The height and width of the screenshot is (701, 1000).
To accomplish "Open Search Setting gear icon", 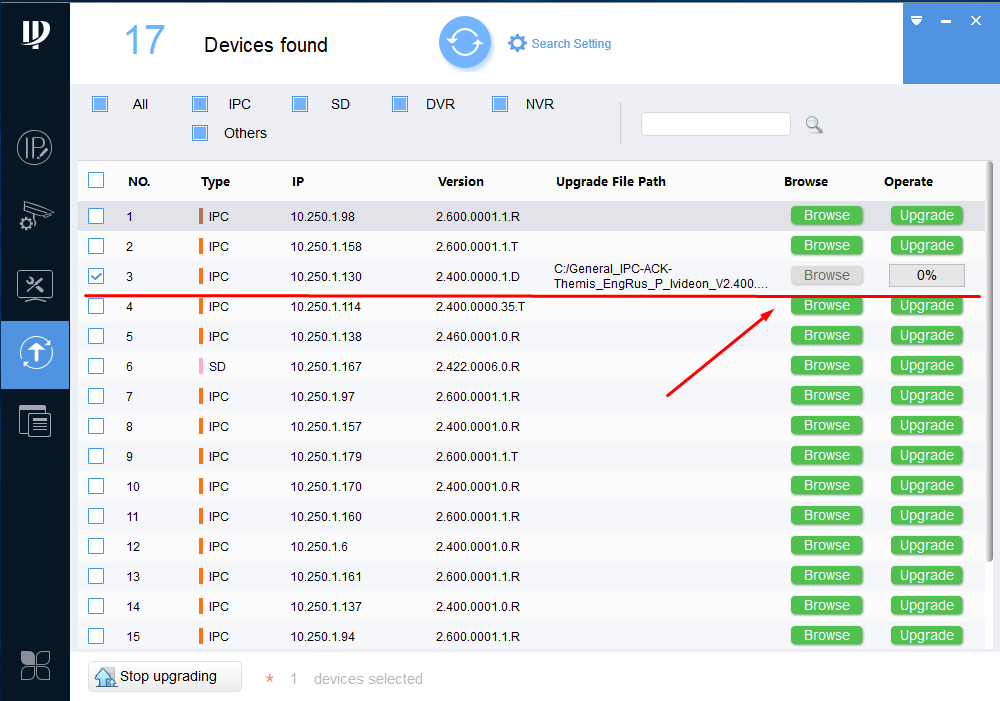I will point(517,43).
